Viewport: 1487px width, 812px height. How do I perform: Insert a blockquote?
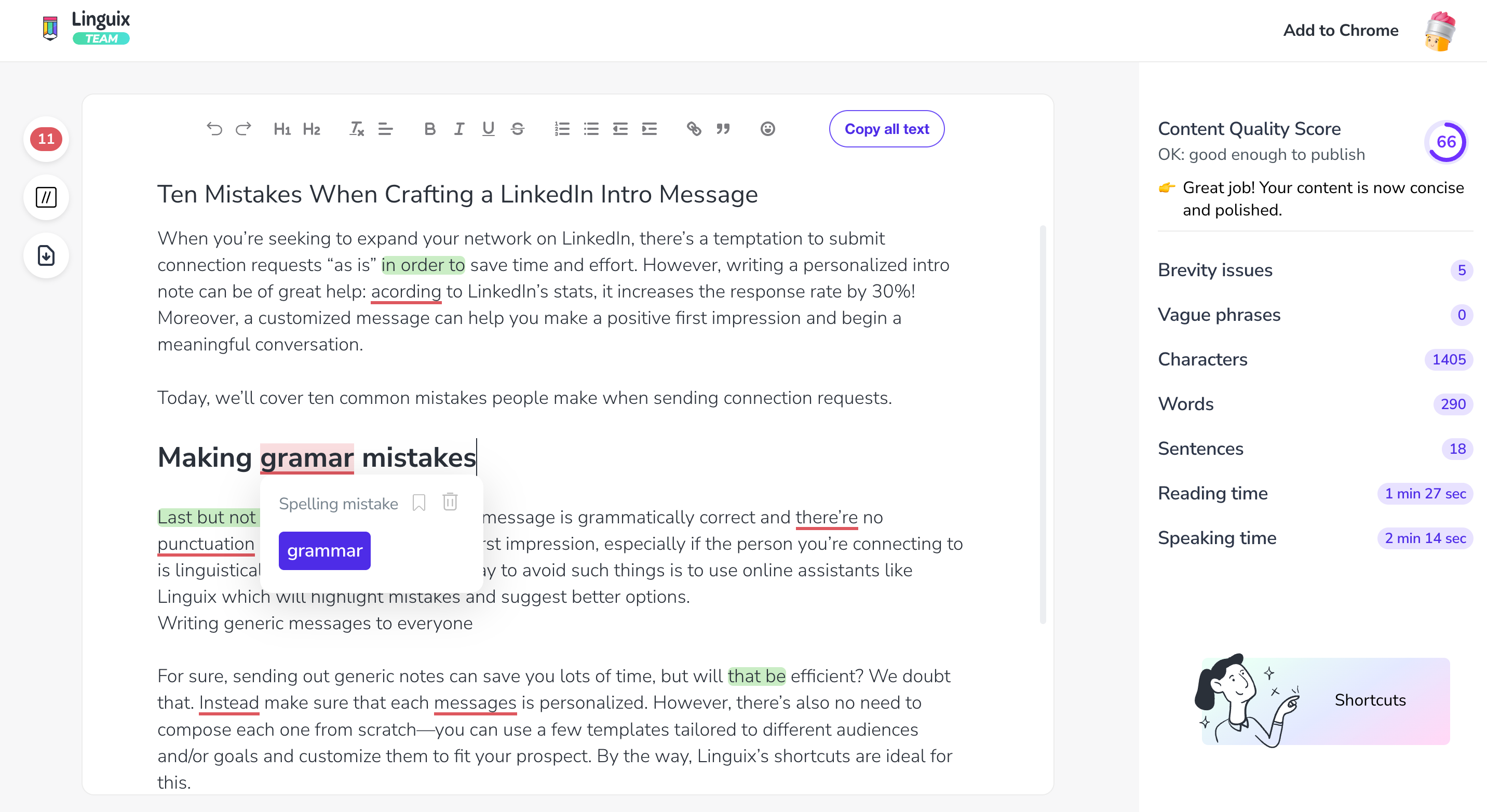[x=723, y=129]
